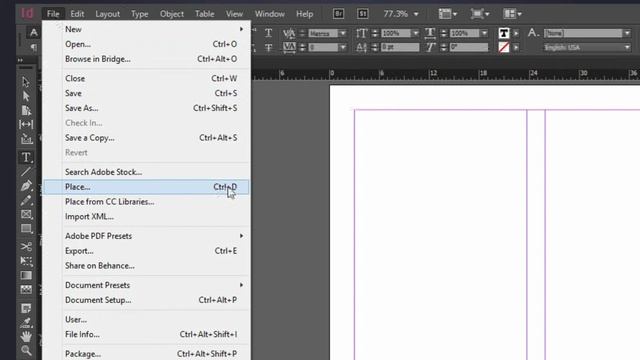Screen dimensions: 640x360
Task: Open the kerning Metrics dropdown
Action: tap(342, 33)
